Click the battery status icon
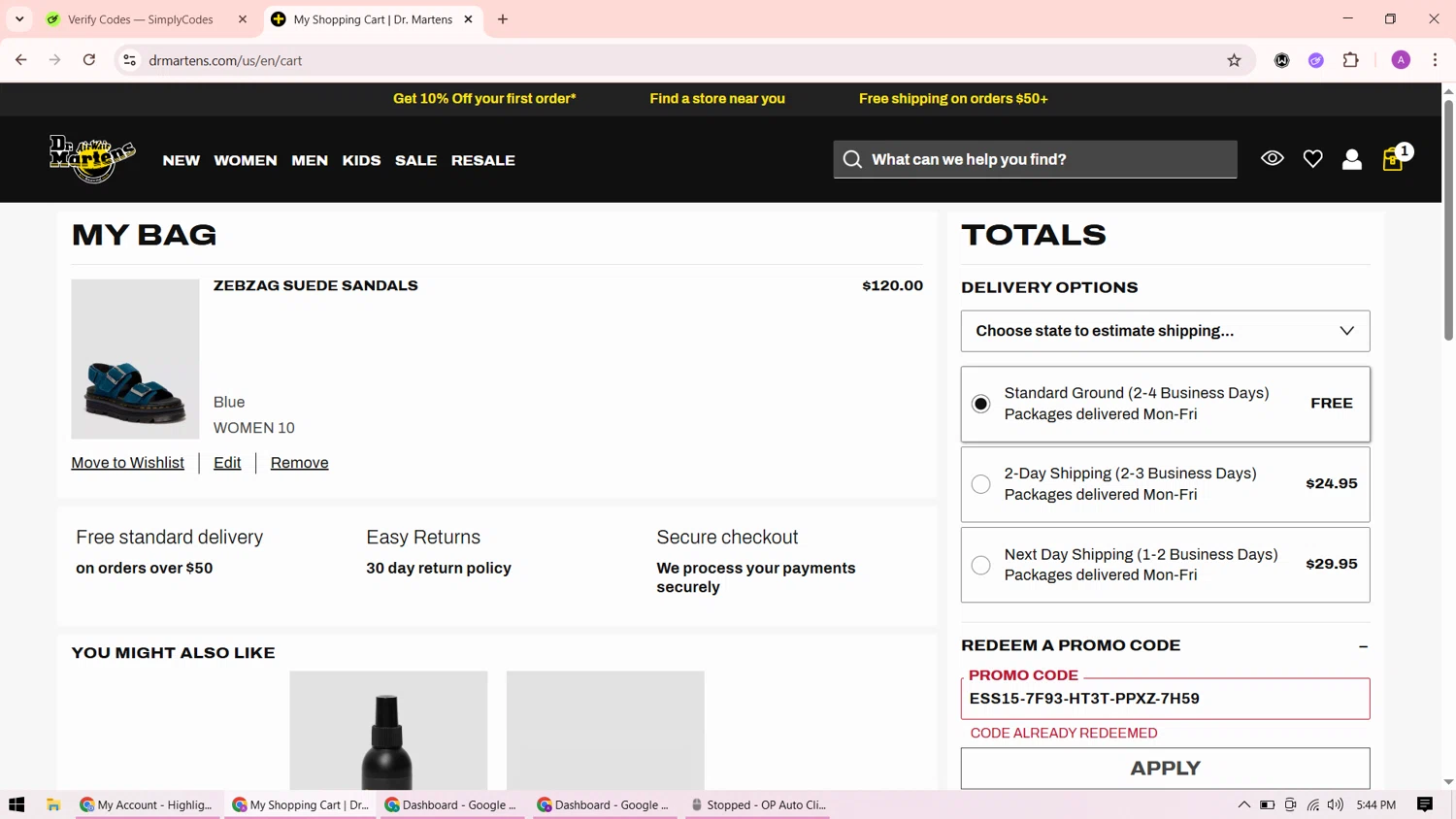The image size is (1456, 819). coord(1267,804)
